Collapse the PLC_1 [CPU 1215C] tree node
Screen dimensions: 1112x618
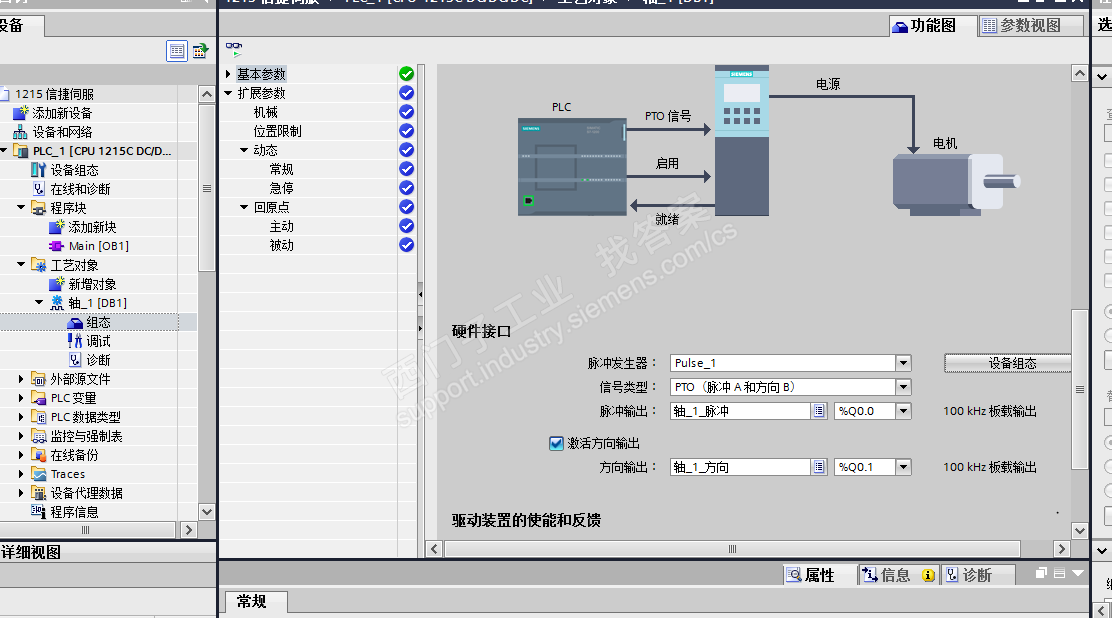pyautogui.click(x=4, y=150)
